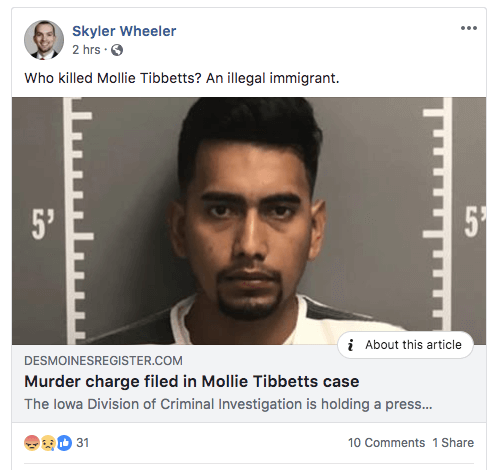Open Skyler Wheeler's profile name link
Image resolution: width=499 pixels, height=470 pixels.
tap(124, 31)
